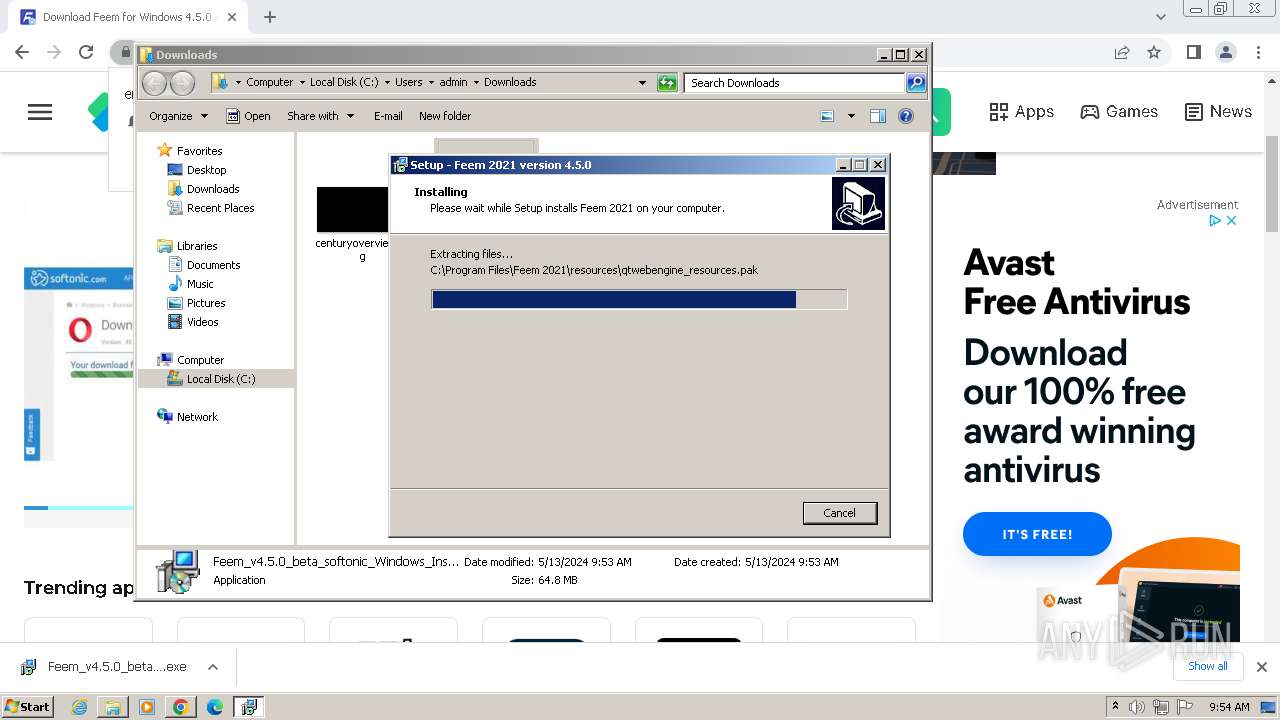This screenshot has width=1280, height=720.
Task: Click the Back arrow in the Downloads window
Action: [x=155, y=83]
